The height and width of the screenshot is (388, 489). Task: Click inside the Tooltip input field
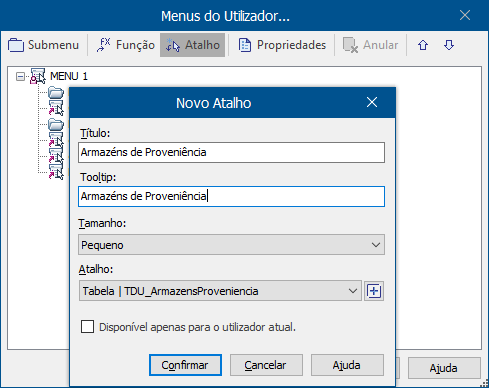(231, 196)
